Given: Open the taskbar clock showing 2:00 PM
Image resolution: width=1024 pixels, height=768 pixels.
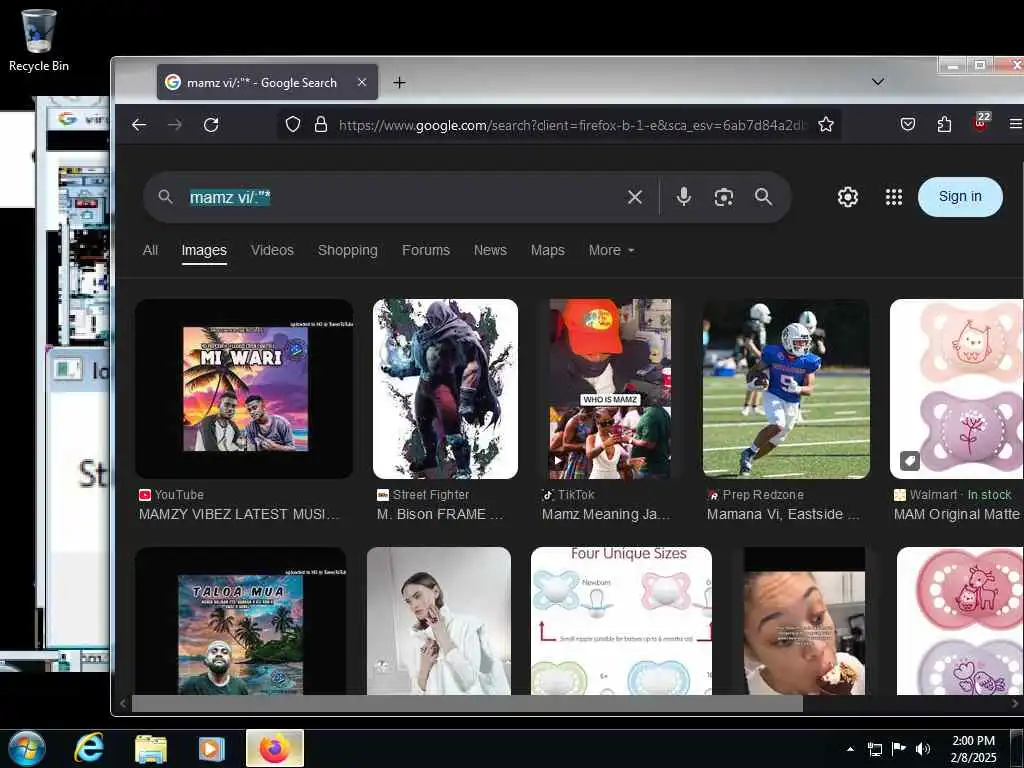Looking at the screenshot, I should pos(973,749).
